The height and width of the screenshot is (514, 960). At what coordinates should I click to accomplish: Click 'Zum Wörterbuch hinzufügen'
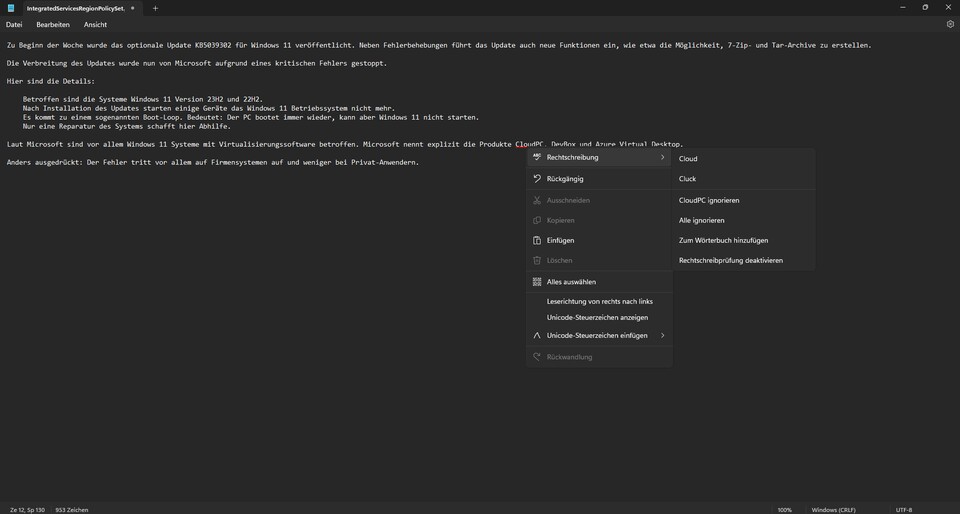(x=723, y=240)
